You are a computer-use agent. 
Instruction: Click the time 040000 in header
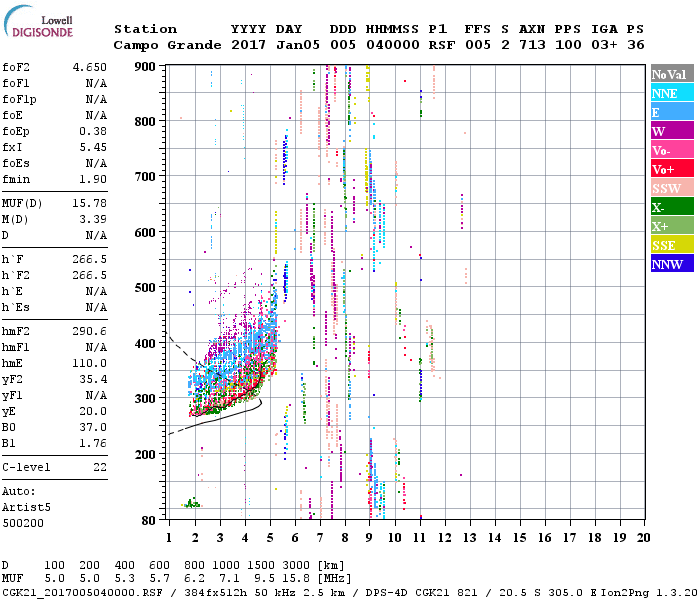click(x=392, y=45)
